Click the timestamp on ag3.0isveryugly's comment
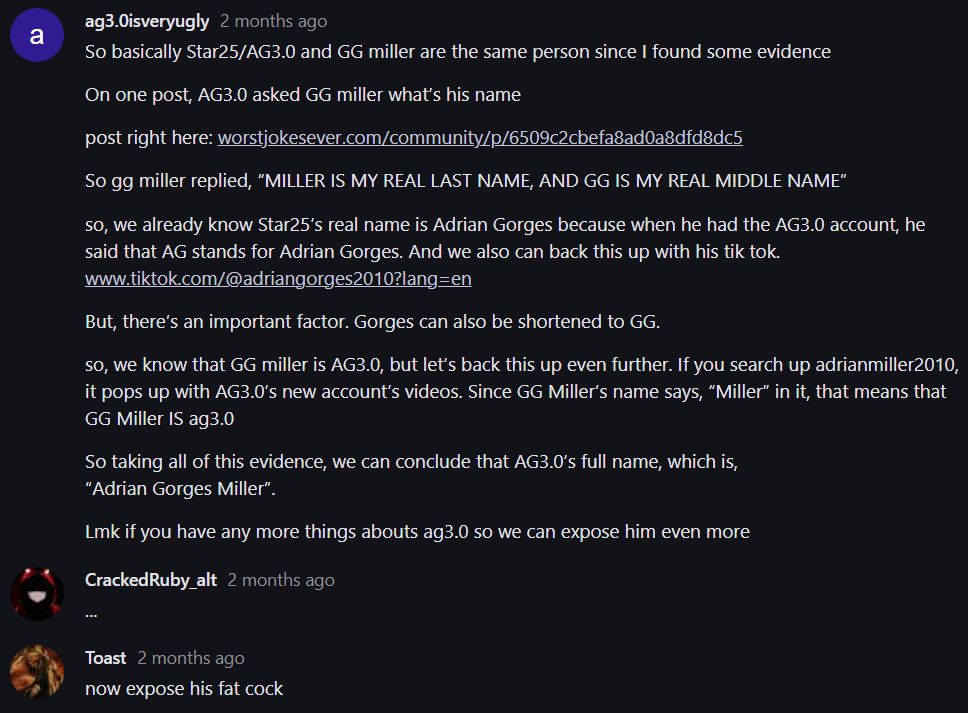 click(x=273, y=21)
